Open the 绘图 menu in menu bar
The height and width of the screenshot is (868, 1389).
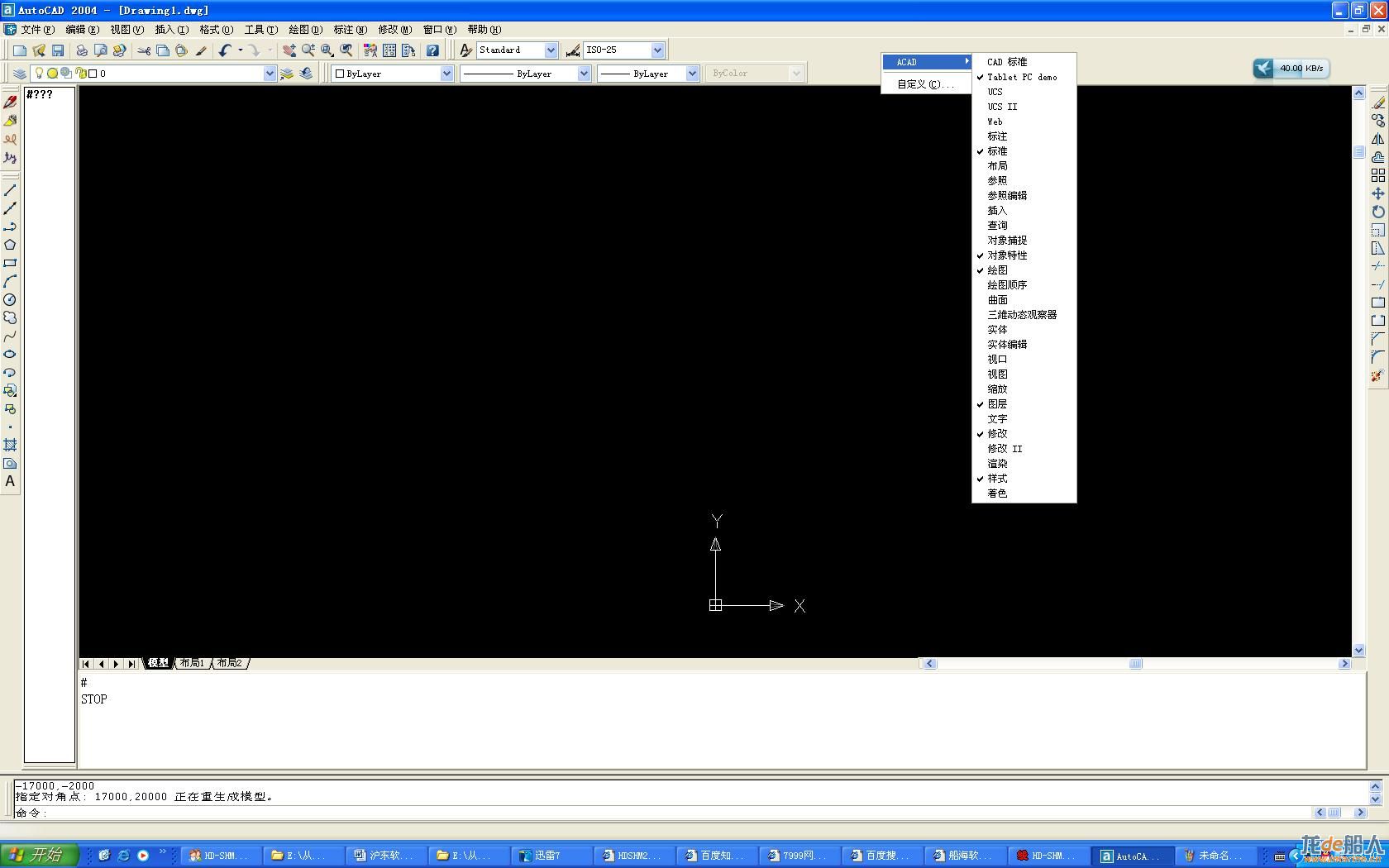pos(305,30)
